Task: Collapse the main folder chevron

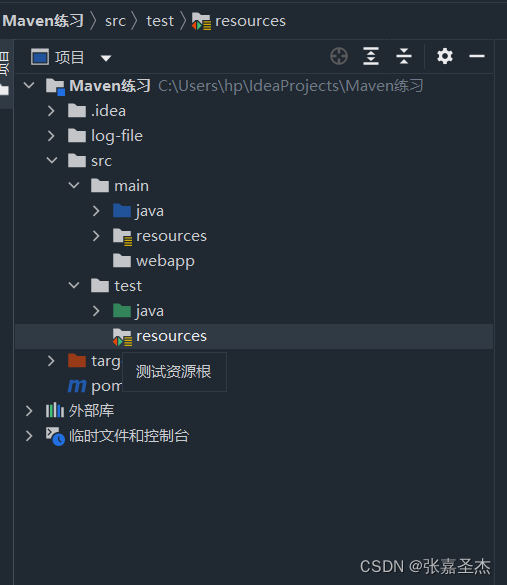Action: 74,185
